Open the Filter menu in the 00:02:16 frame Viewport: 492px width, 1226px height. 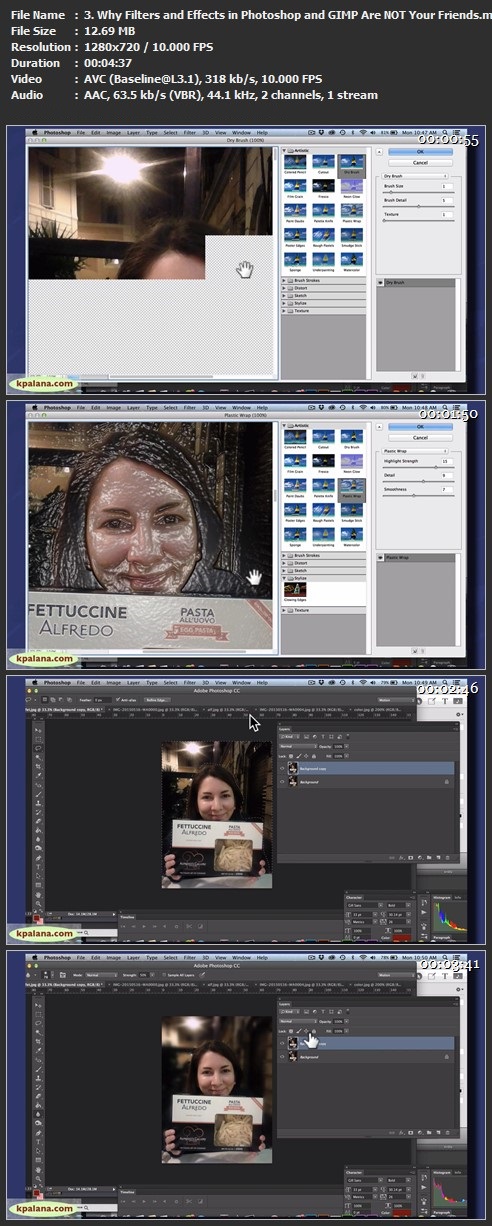(x=190, y=683)
